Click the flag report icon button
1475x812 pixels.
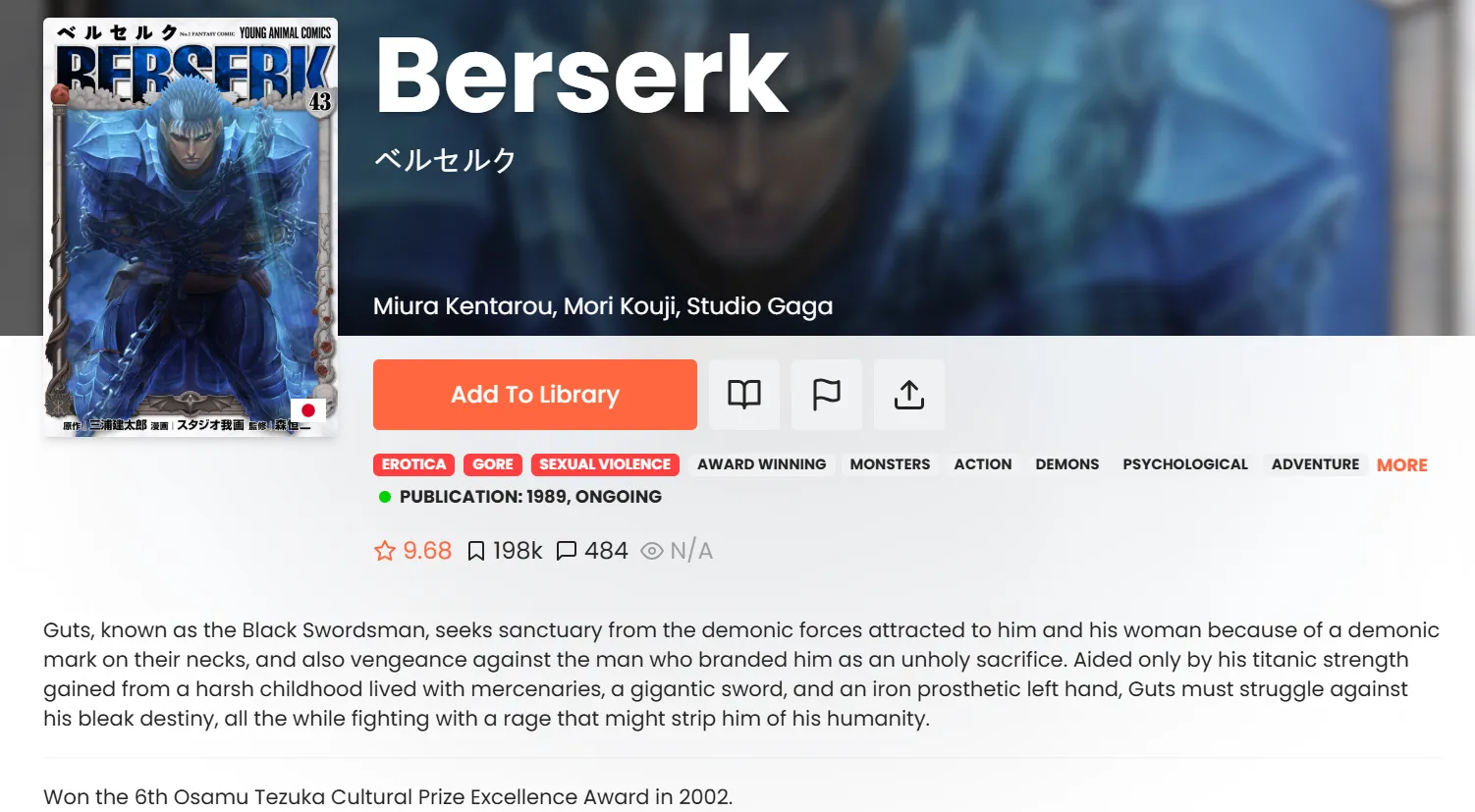(827, 395)
